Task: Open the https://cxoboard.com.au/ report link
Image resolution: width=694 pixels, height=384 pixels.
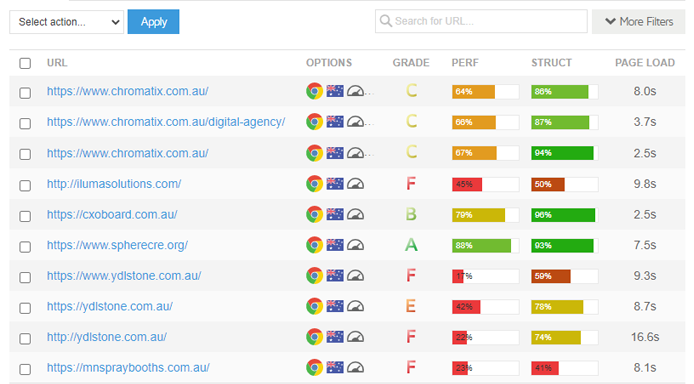Action: 112,215
